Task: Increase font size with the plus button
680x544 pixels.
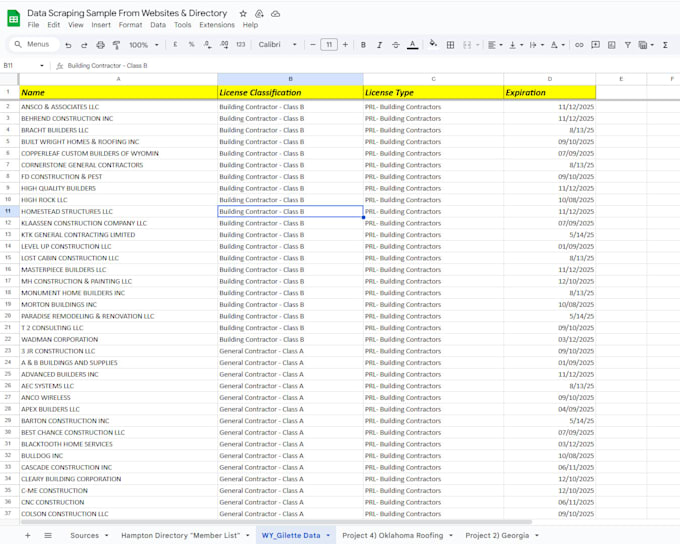Action: pyautogui.click(x=345, y=44)
